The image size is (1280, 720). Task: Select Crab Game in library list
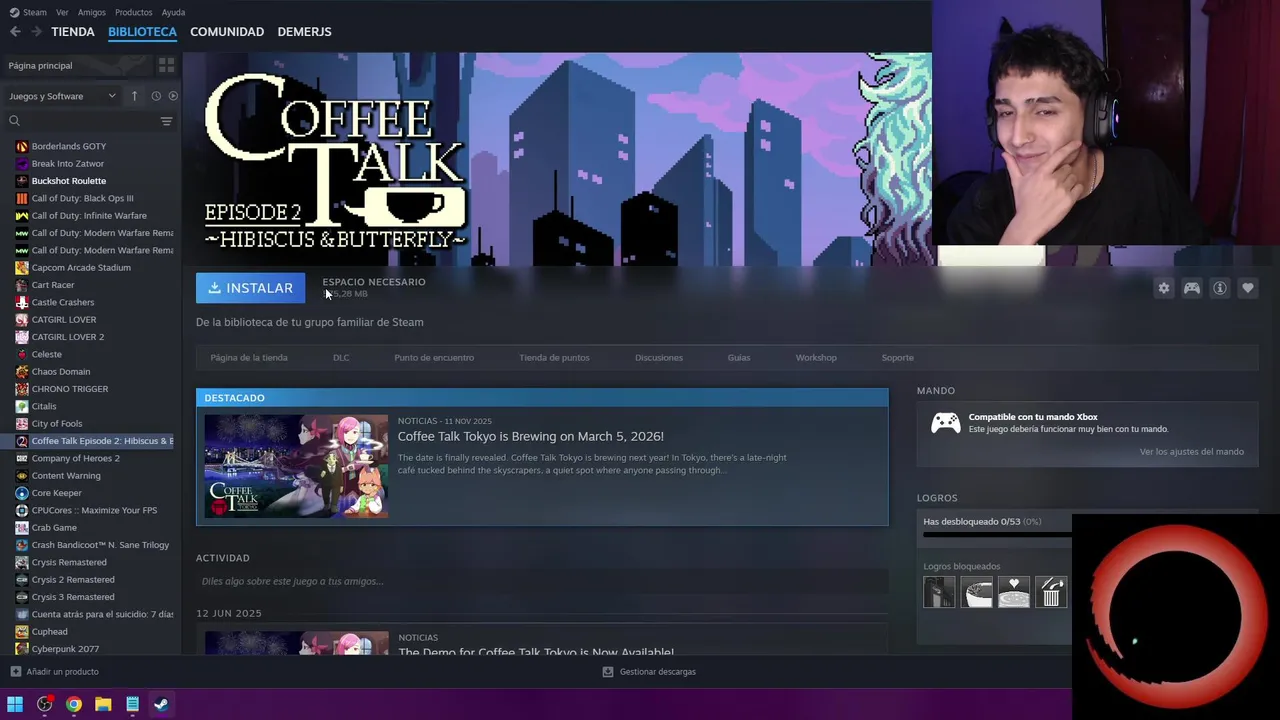[54, 528]
